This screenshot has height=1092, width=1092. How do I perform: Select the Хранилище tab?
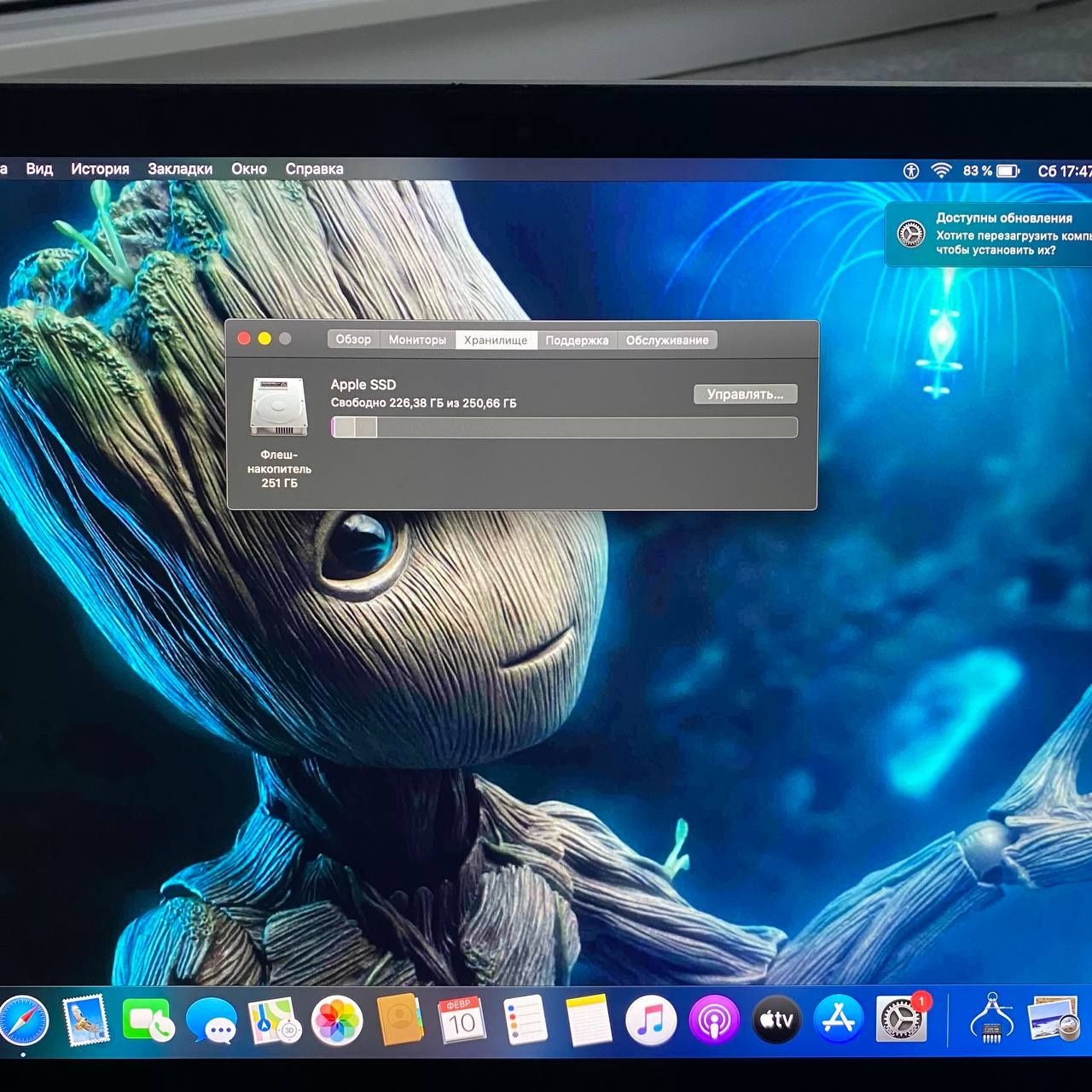click(496, 340)
